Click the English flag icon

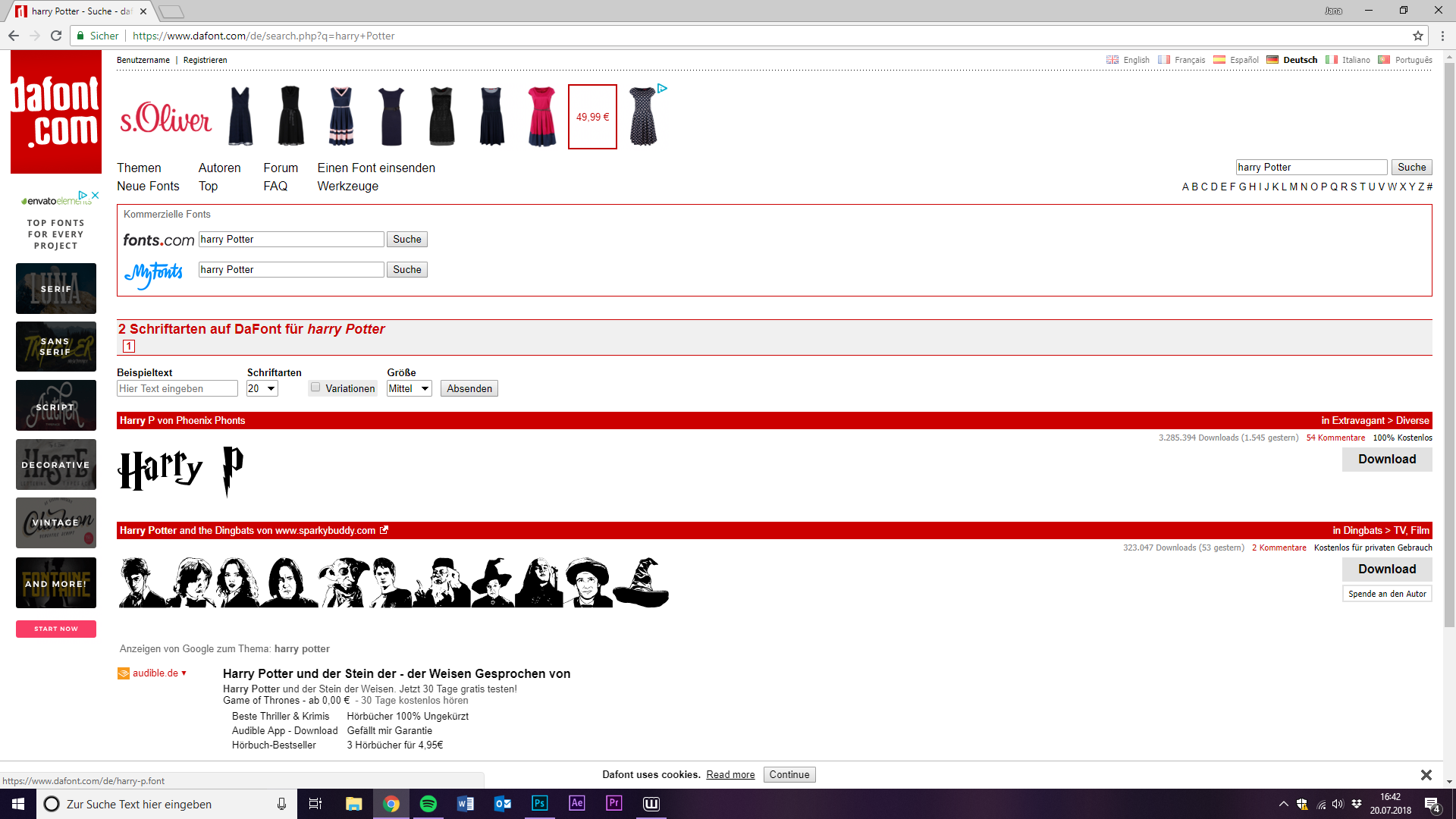[1112, 60]
